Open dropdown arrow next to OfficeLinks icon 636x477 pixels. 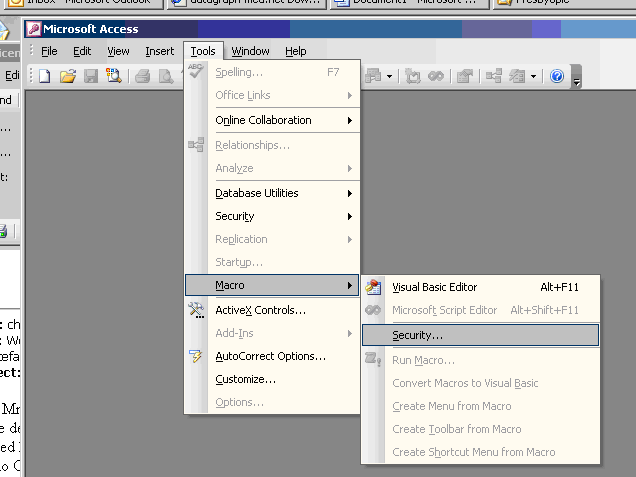pos(389,76)
